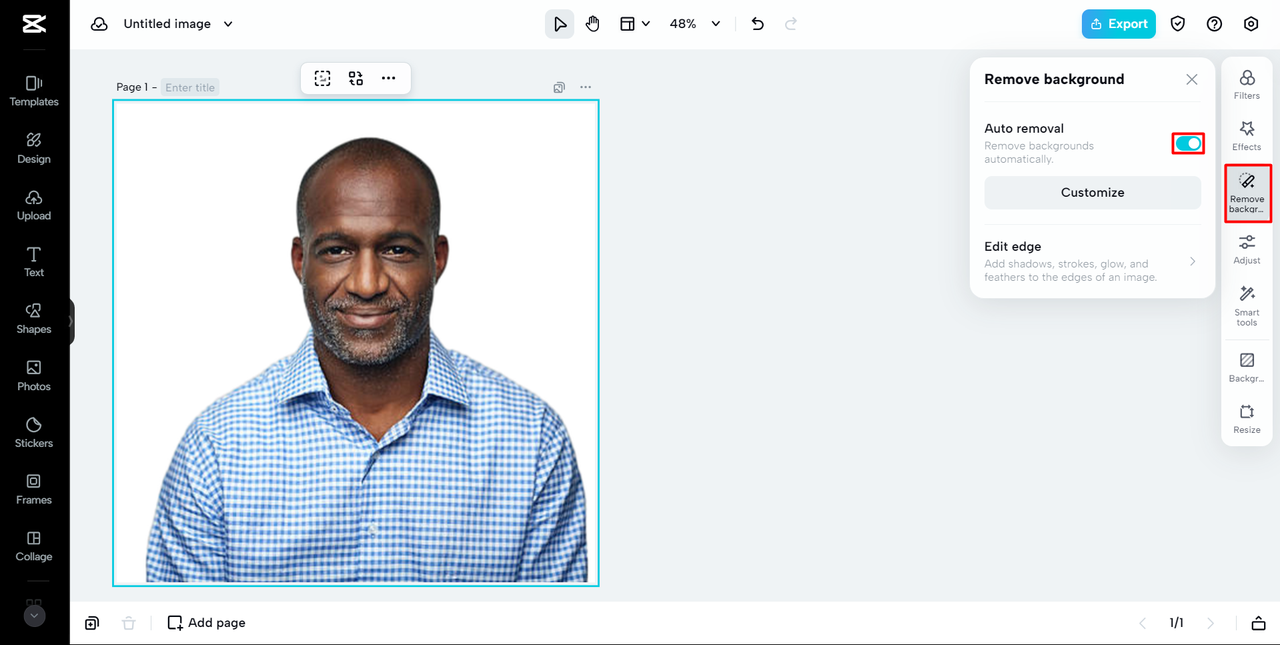1280x645 pixels.
Task: Open the Templates panel
Action: click(34, 91)
